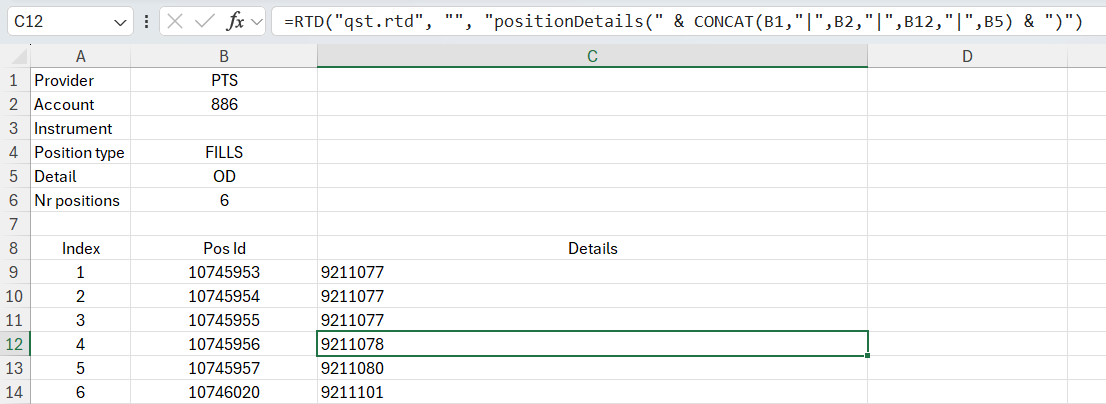Click the 'Details' heading cell
The width and height of the screenshot is (1106, 404).
592,248
